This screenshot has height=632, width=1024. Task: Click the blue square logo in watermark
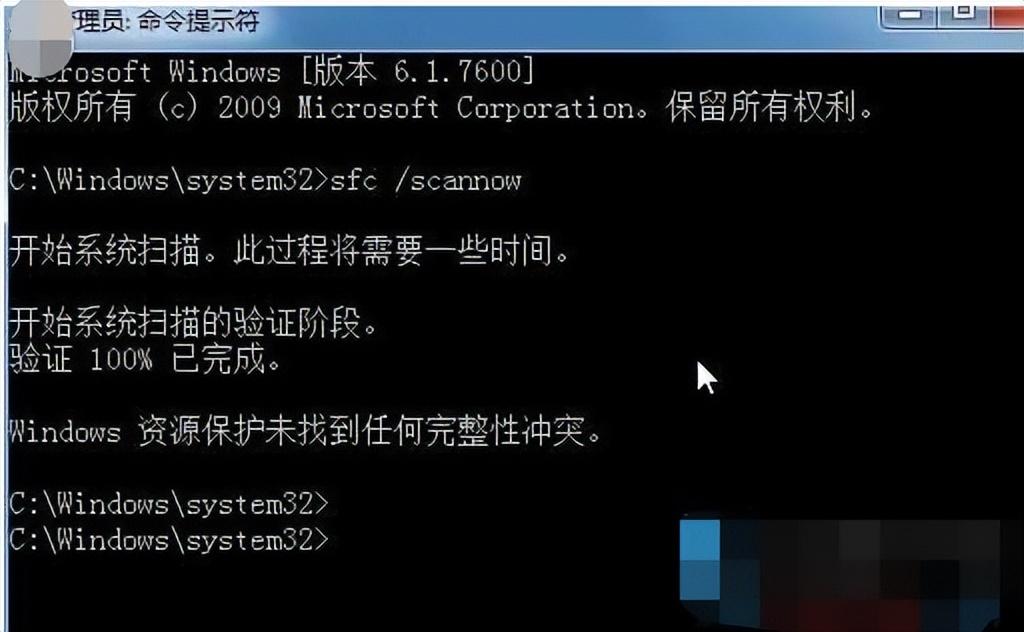(x=699, y=560)
